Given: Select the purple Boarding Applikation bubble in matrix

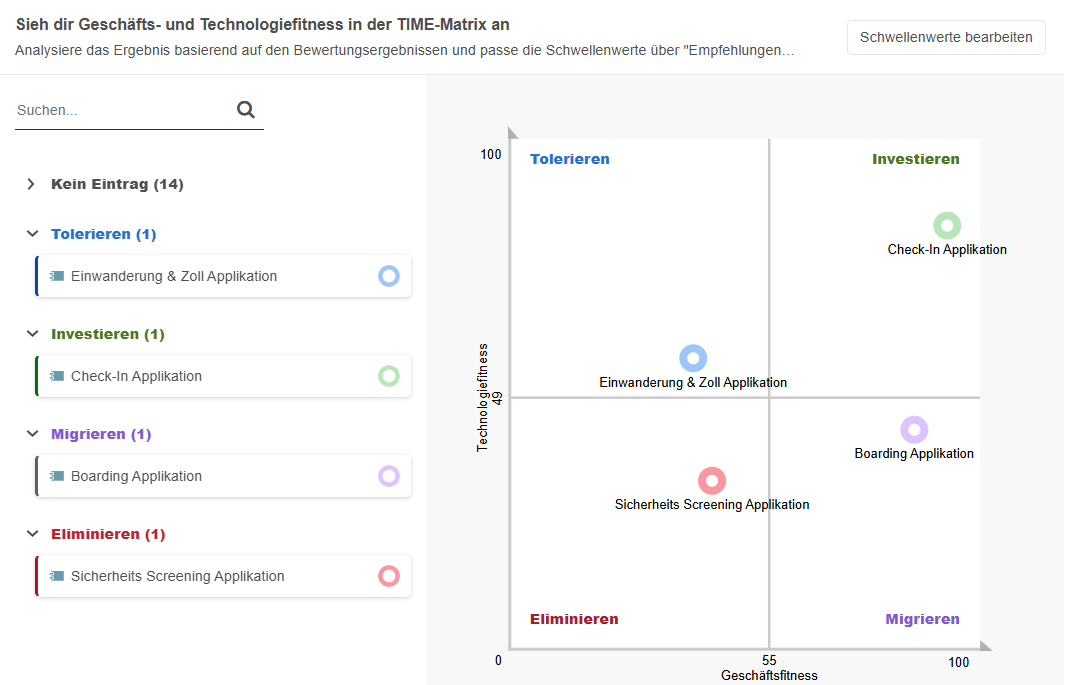Looking at the screenshot, I should click(x=914, y=430).
